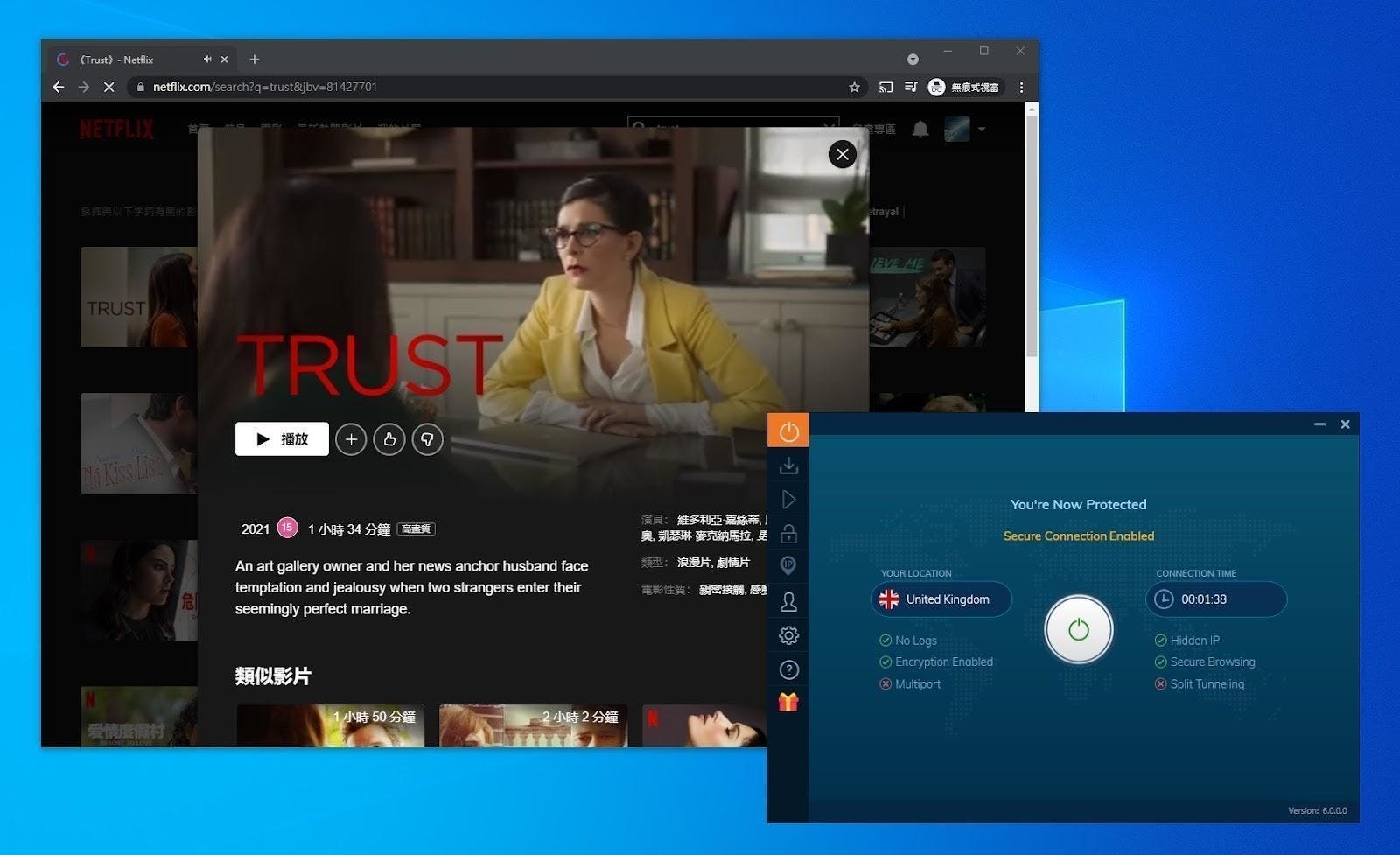Click the site lock icon in address bar
Image resolution: width=1400 pixels, height=855 pixels.
(139, 87)
